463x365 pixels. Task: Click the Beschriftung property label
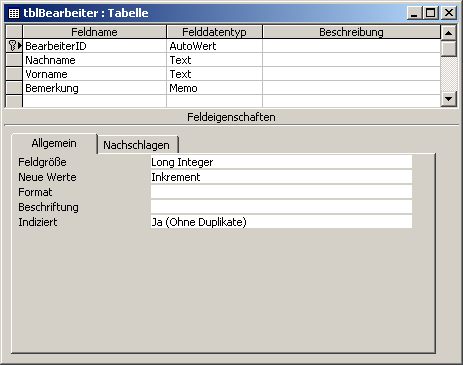coord(48,207)
